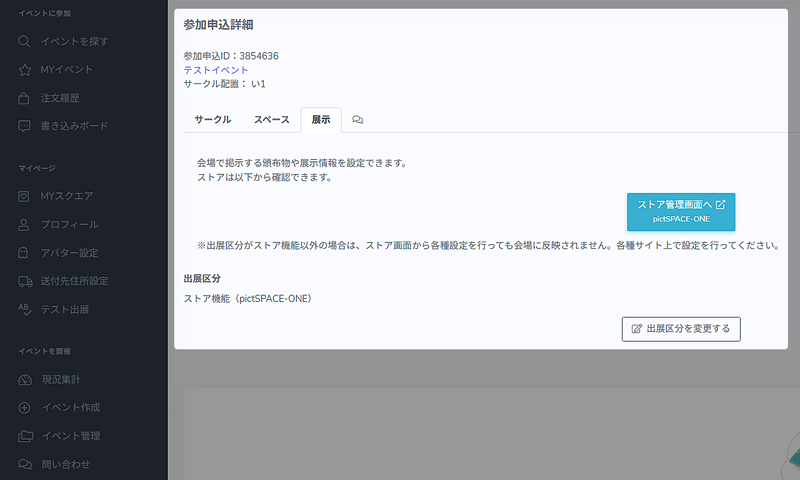The height and width of the screenshot is (480, 800).
Task: Click the AB icon for テスト出展
Action: [x=25, y=309]
